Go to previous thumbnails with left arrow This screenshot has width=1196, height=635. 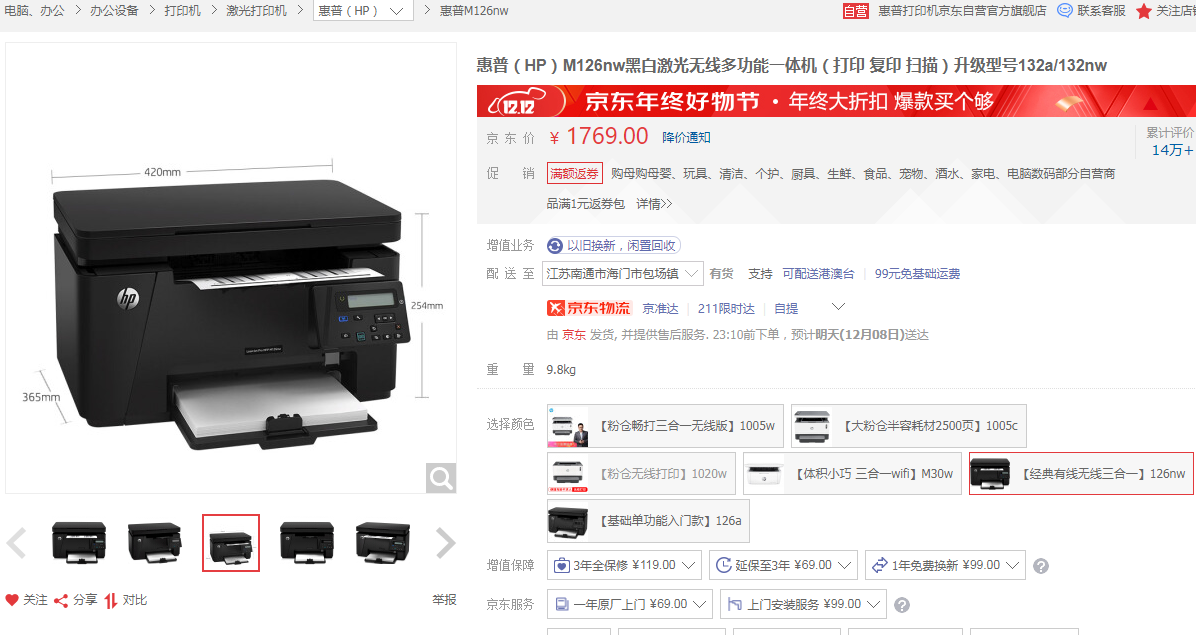pos(17,543)
